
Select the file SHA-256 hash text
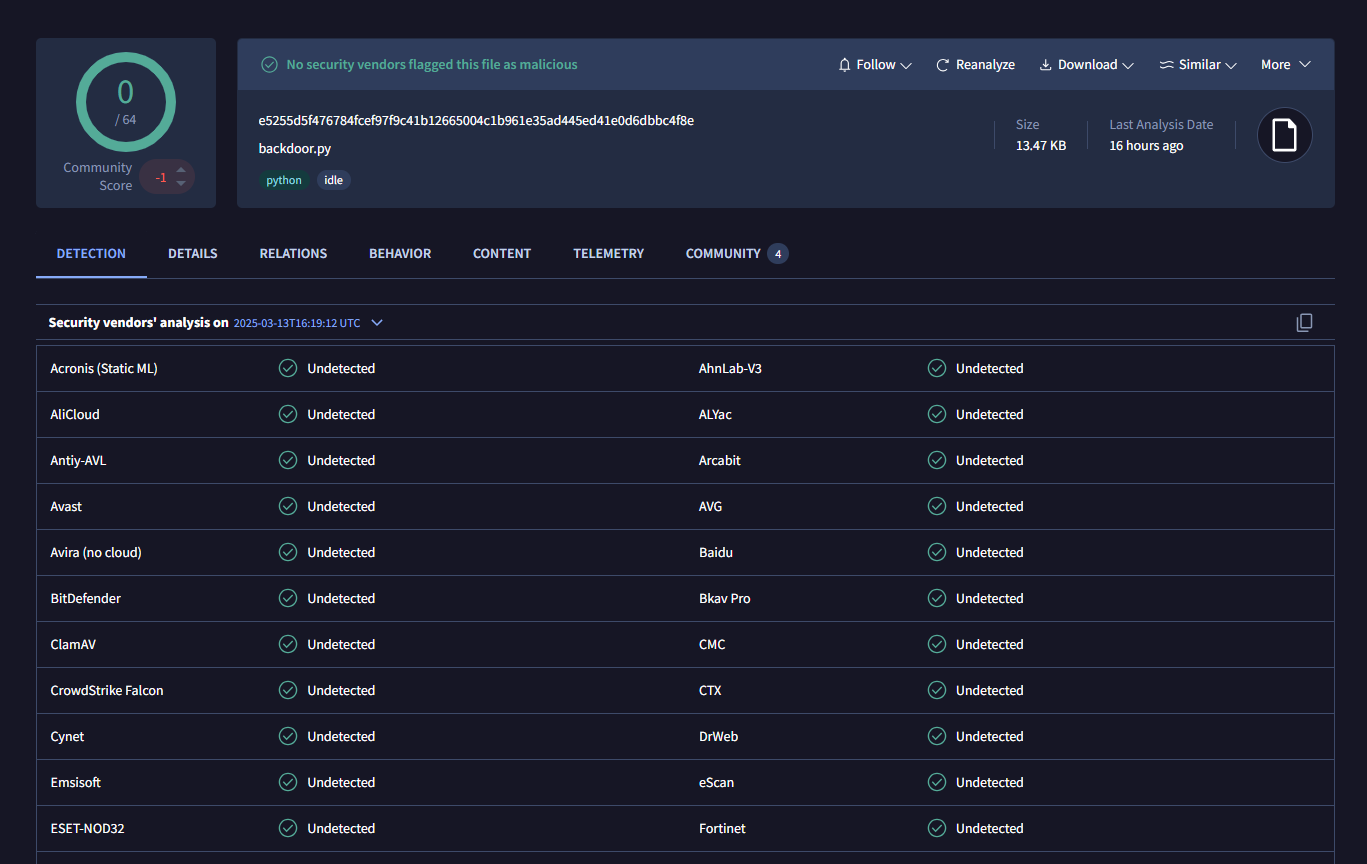click(x=476, y=121)
